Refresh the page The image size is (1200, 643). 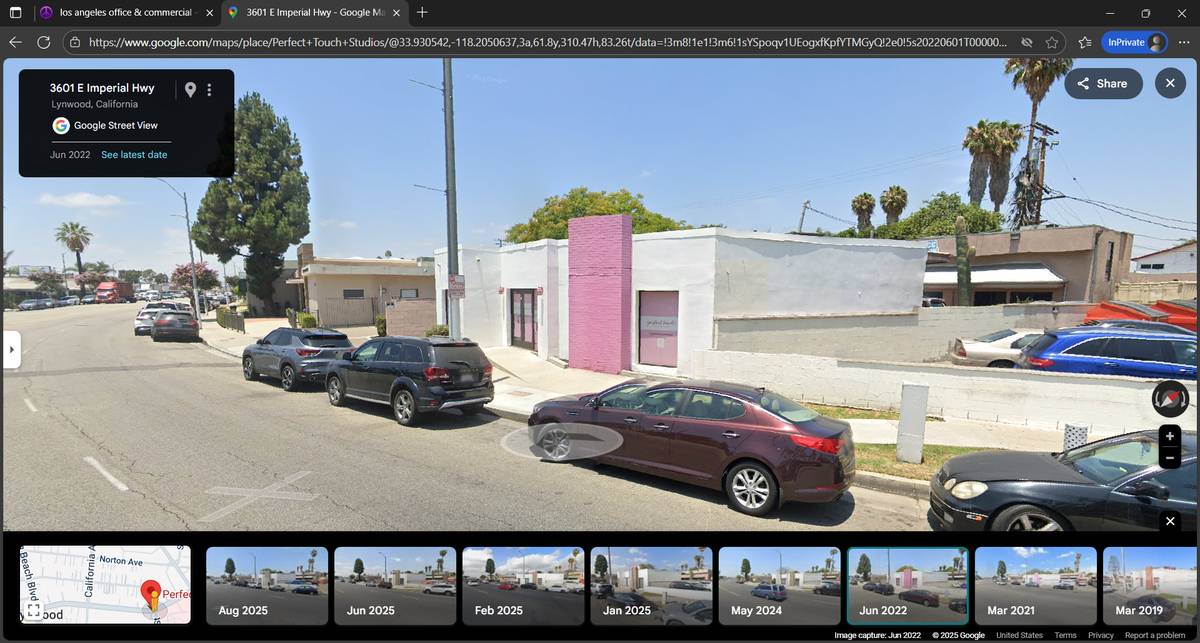coord(44,42)
